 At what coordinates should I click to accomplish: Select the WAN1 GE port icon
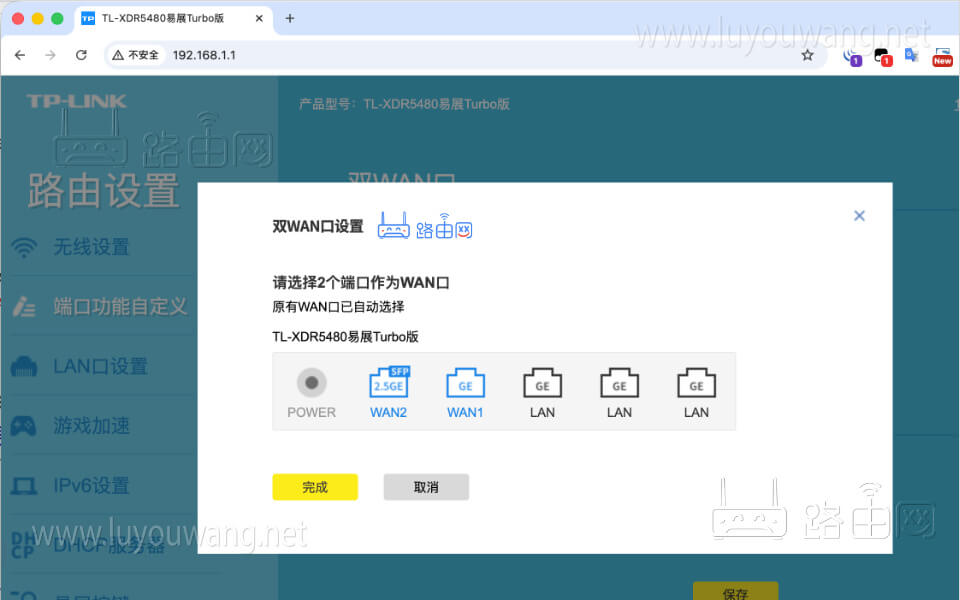coord(465,384)
